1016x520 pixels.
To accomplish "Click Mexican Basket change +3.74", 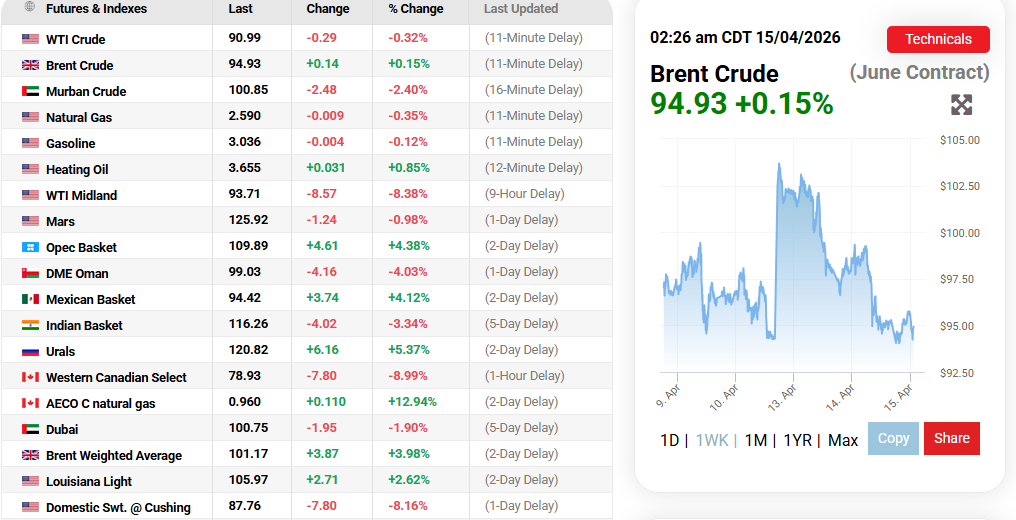I will point(322,297).
